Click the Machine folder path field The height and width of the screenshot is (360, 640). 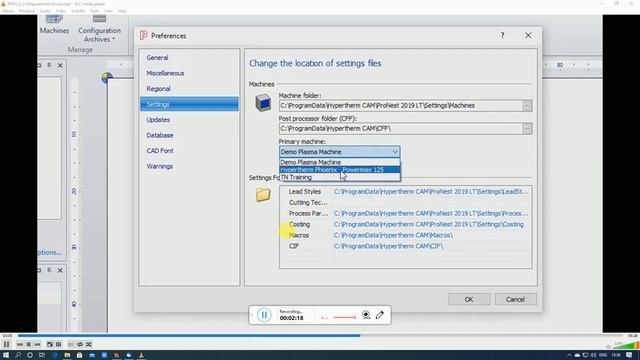(x=400, y=106)
